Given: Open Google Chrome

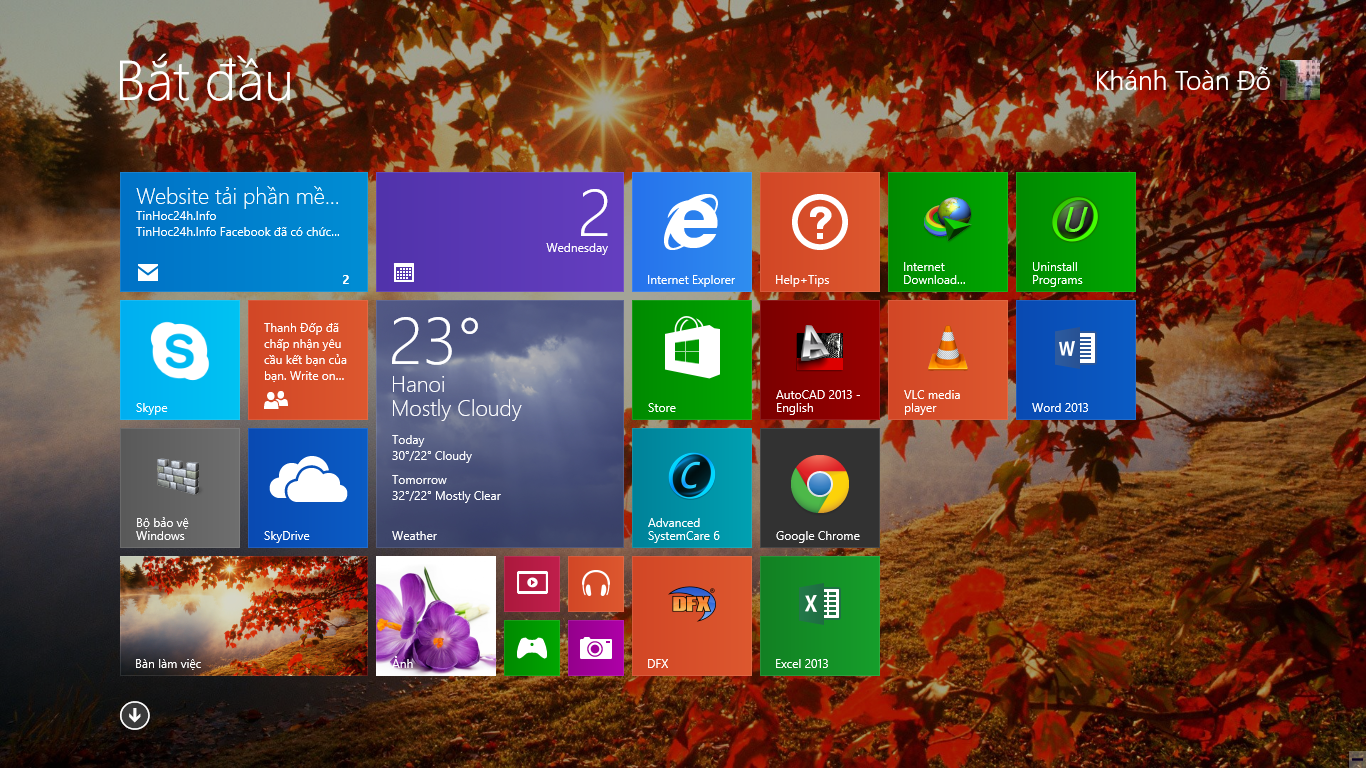Looking at the screenshot, I should coord(819,487).
